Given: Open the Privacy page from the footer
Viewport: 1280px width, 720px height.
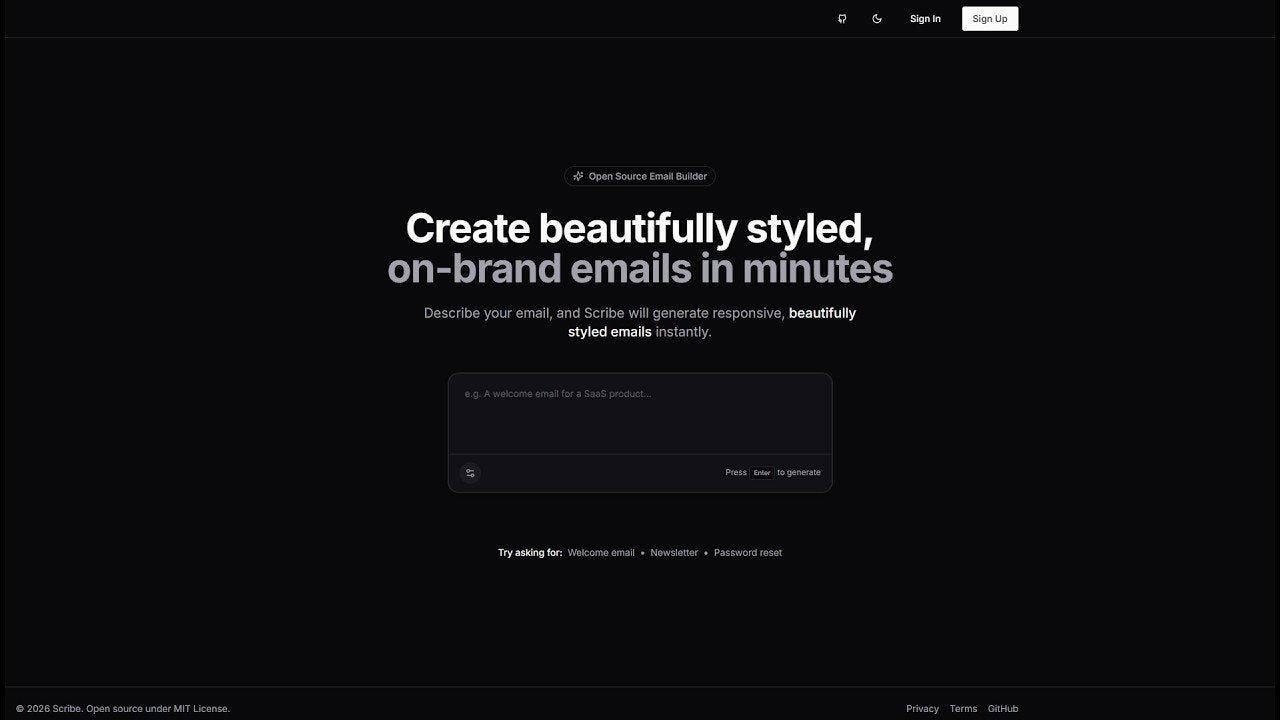Looking at the screenshot, I should 922,708.
